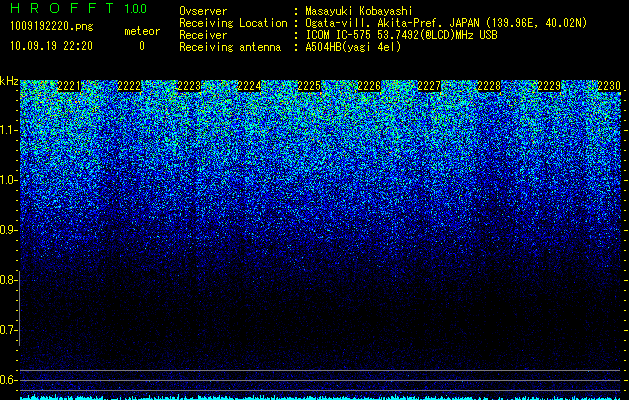
Task: Click the 2226 time marker
Action: point(369,86)
